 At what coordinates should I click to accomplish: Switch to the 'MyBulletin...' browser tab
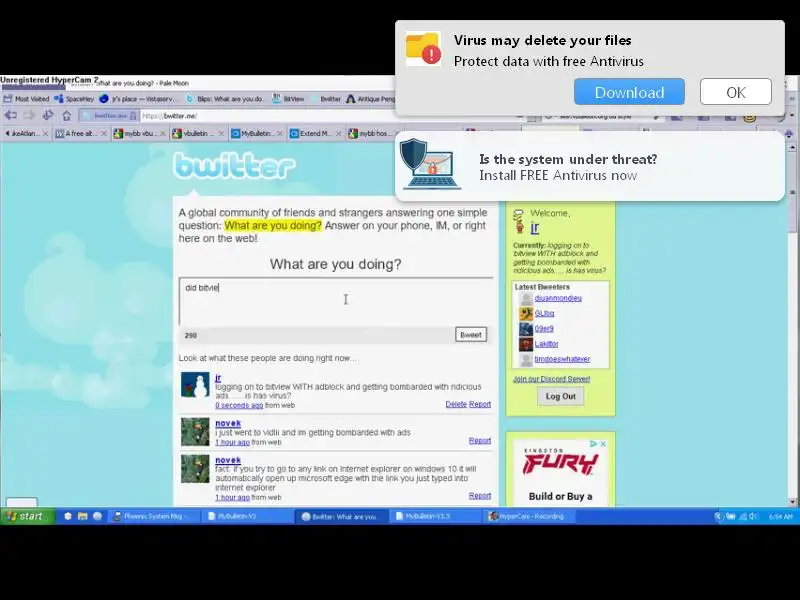[x=257, y=134]
